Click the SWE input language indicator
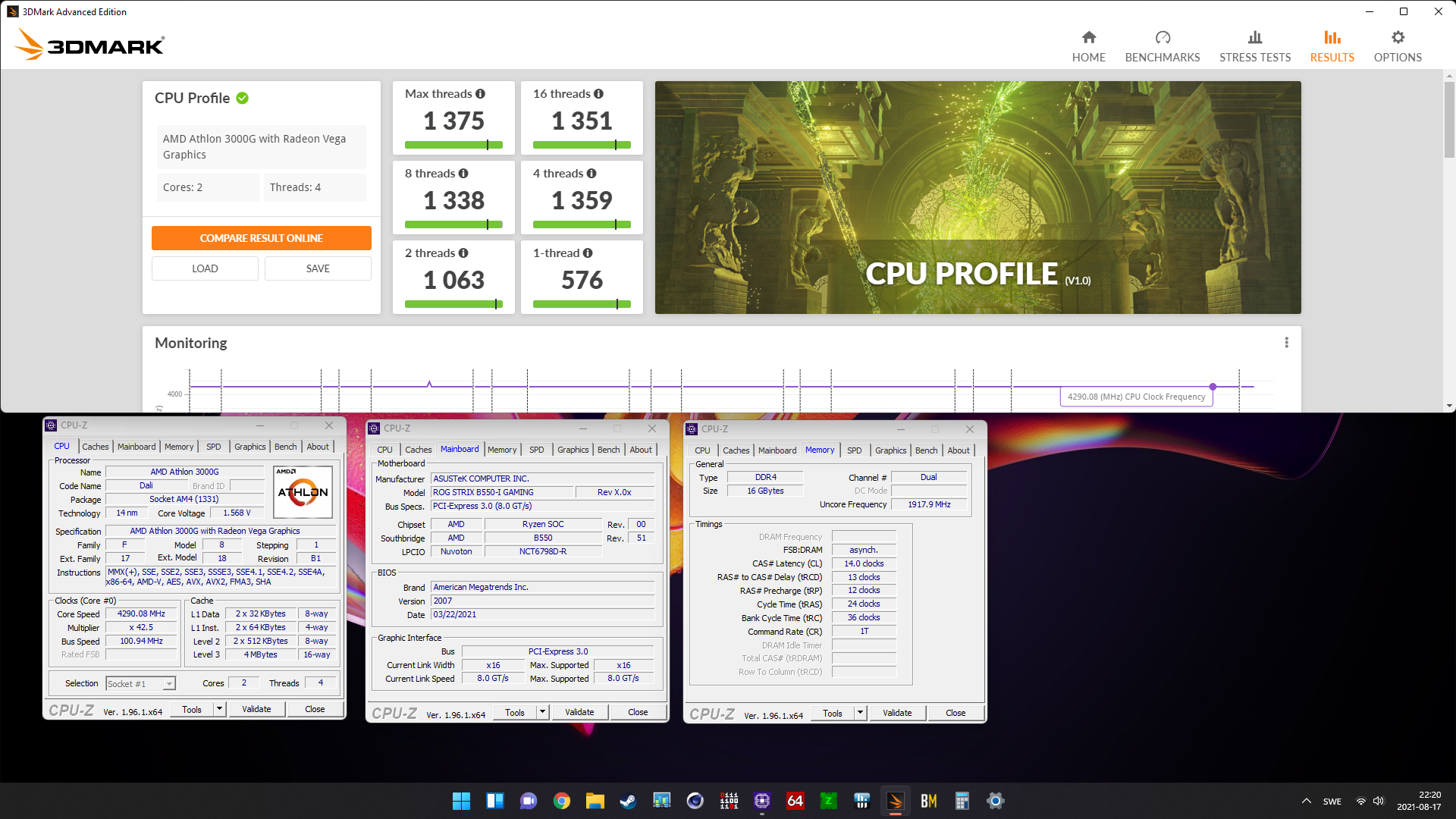Image resolution: width=1456 pixels, height=819 pixels. click(x=1332, y=801)
